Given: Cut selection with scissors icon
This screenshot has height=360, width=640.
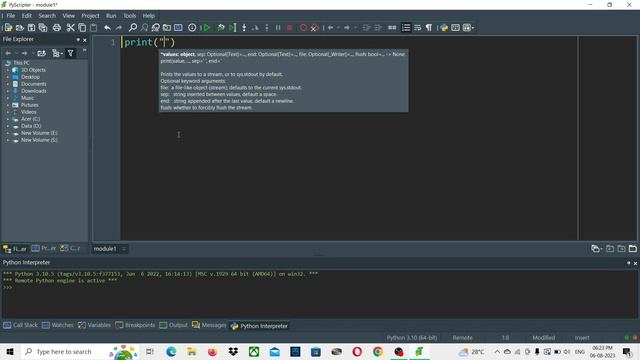Looking at the screenshot, I should pos(71,28).
